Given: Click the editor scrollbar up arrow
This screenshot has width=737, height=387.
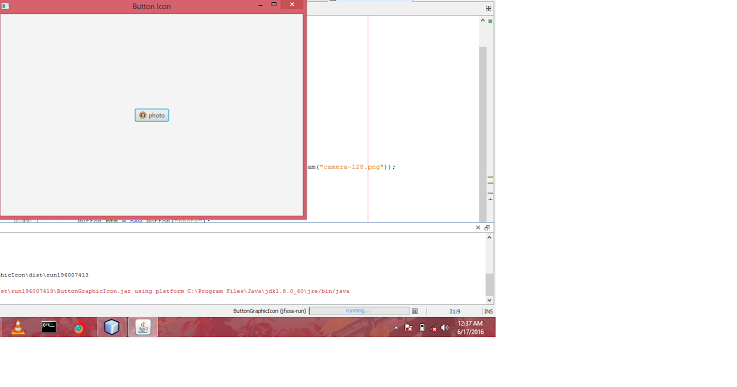Looking at the screenshot, I should click(483, 21).
